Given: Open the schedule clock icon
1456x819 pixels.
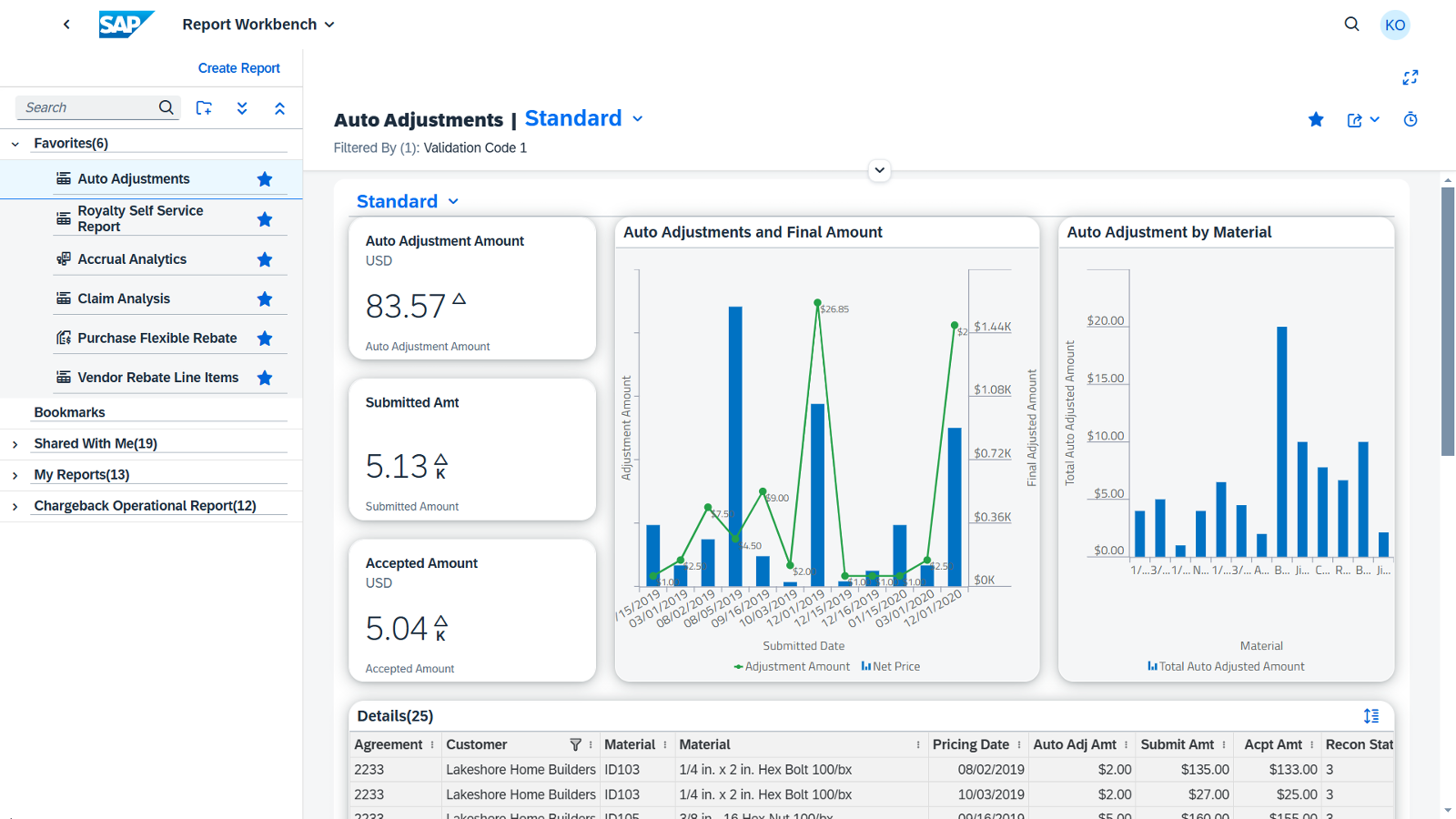Looking at the screenshot, I should [1410, 119].
